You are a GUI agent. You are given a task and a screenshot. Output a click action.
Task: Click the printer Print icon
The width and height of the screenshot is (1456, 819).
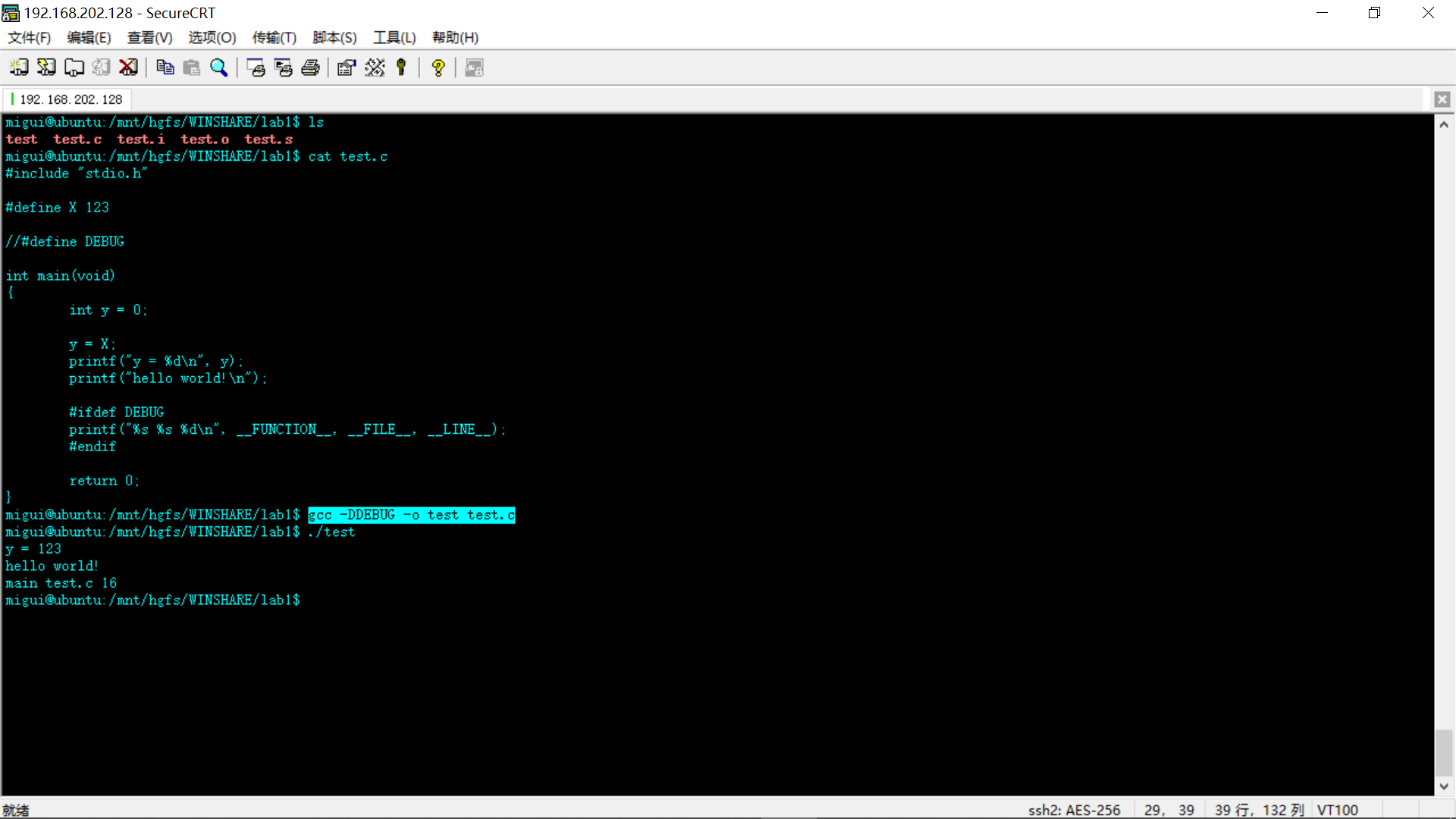(x=310, y=67)
